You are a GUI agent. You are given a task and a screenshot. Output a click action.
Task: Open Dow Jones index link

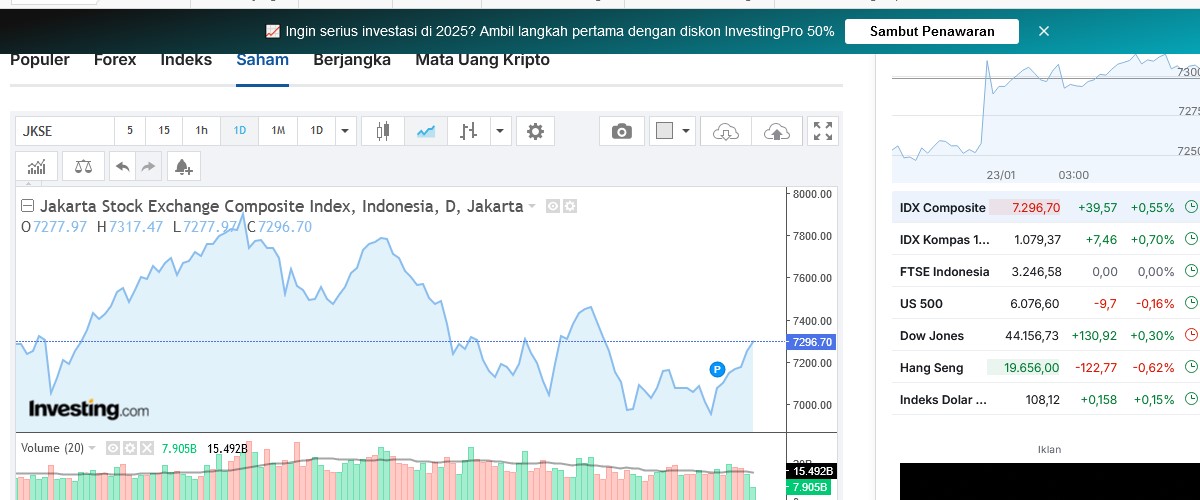pos(932,335)
